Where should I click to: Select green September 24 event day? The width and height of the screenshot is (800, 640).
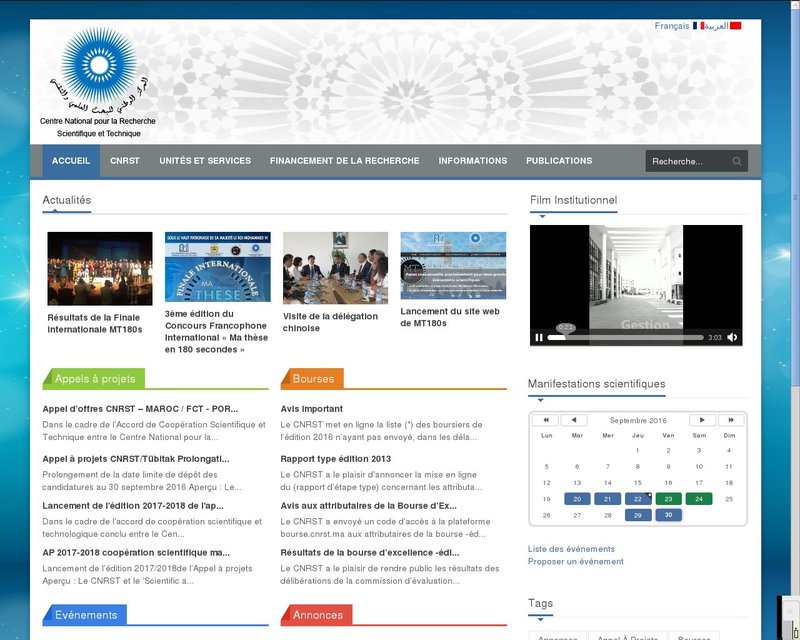pyautogui.click(x=699, y=499)
